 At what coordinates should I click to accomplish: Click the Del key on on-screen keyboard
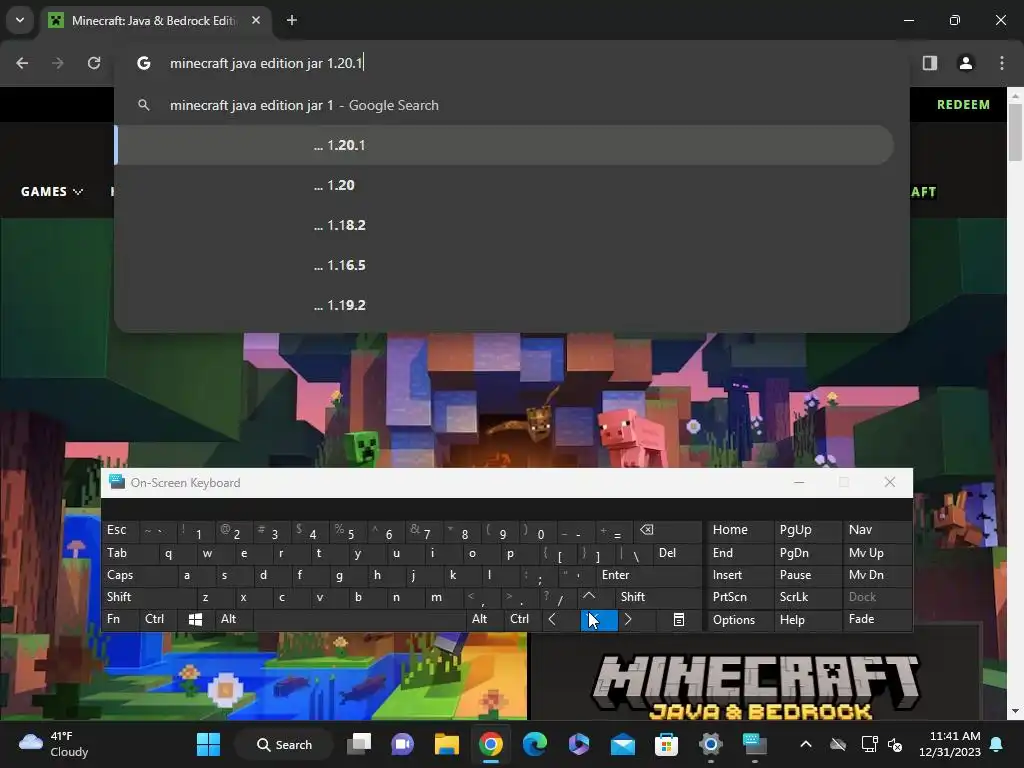(678, 553)
